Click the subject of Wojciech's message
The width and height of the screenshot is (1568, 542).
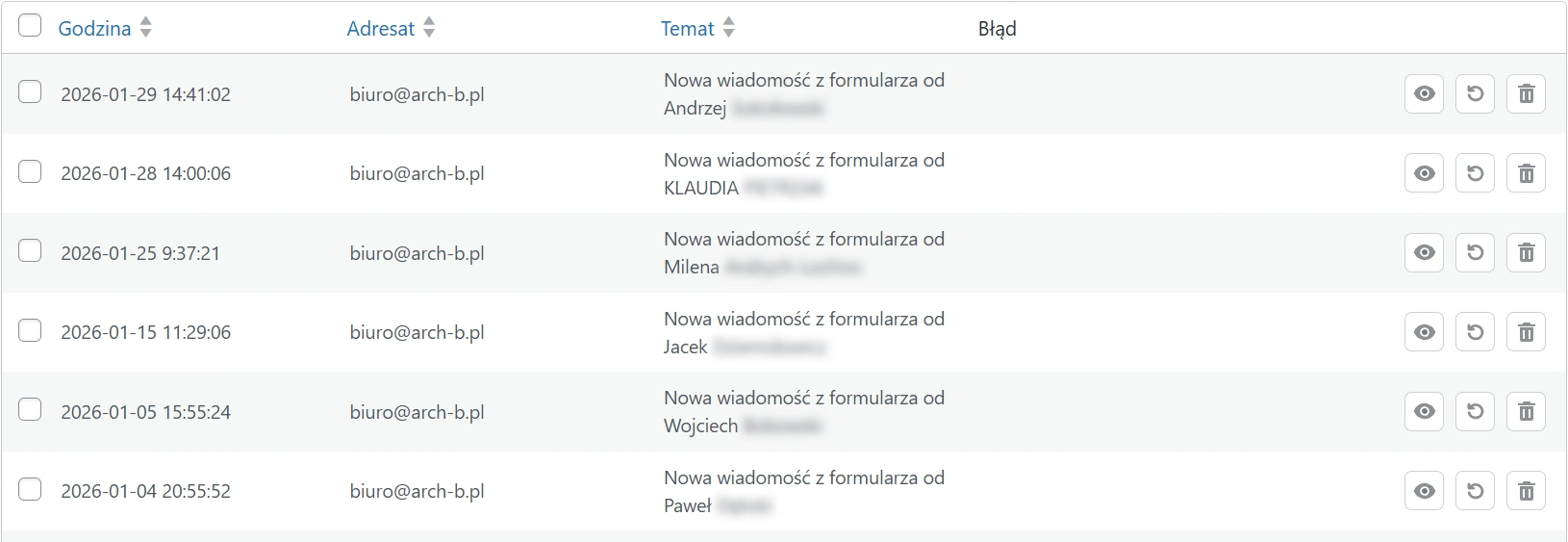point(803,411)
